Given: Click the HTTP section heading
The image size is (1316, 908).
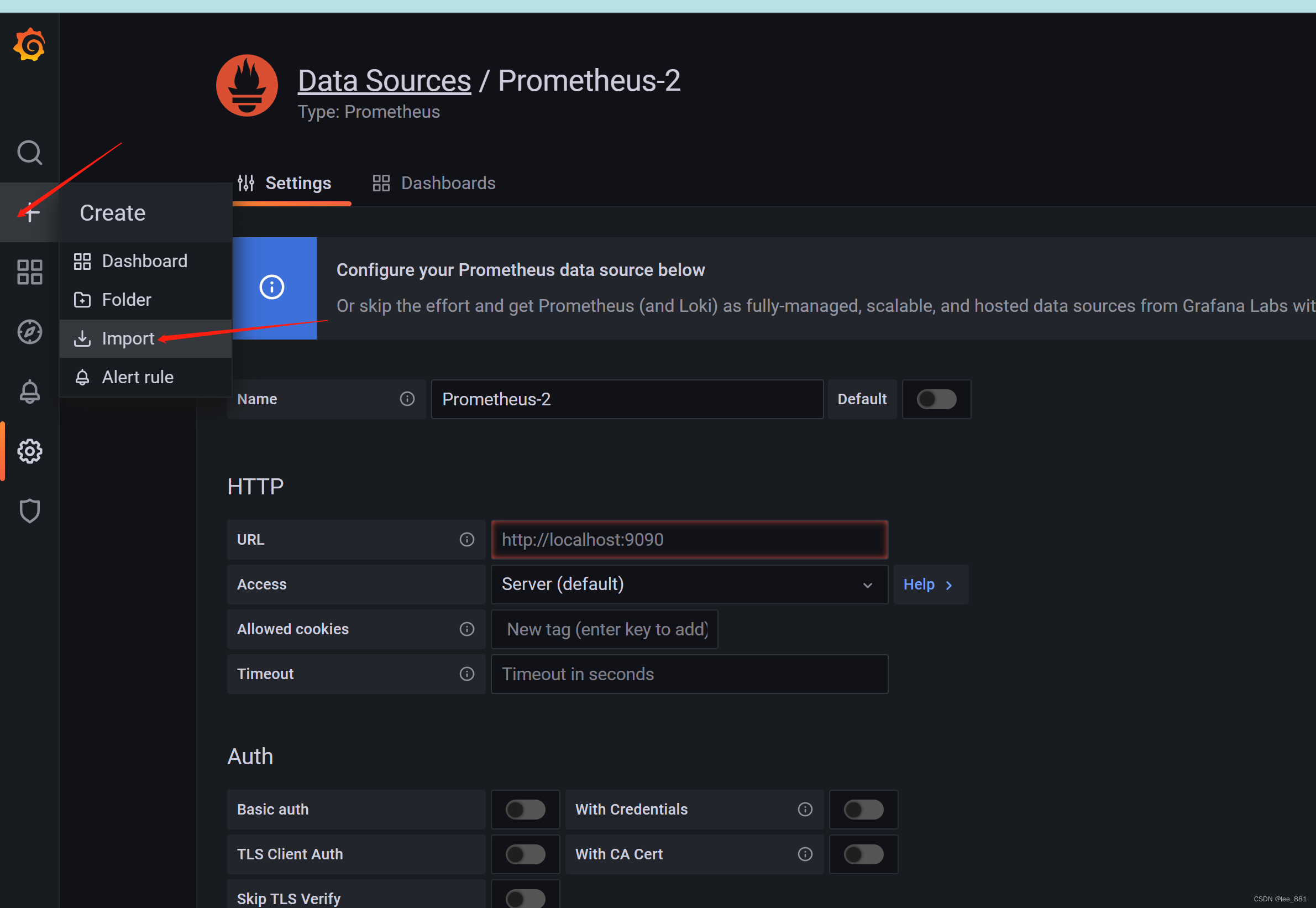Looking at the screenshot, I should [255, 487].
